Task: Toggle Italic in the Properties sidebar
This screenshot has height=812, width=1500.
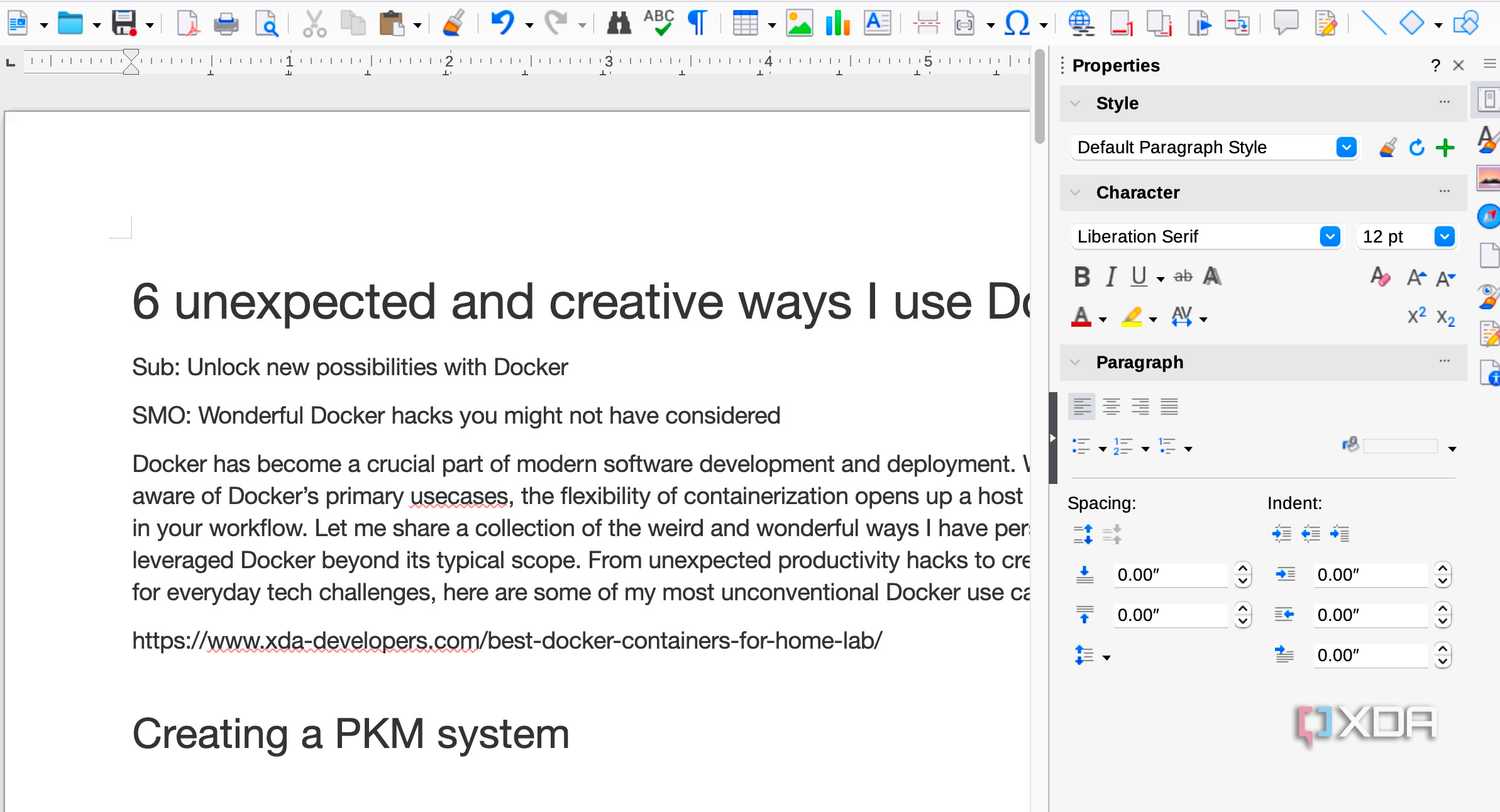Action: tap(1110, 277)
